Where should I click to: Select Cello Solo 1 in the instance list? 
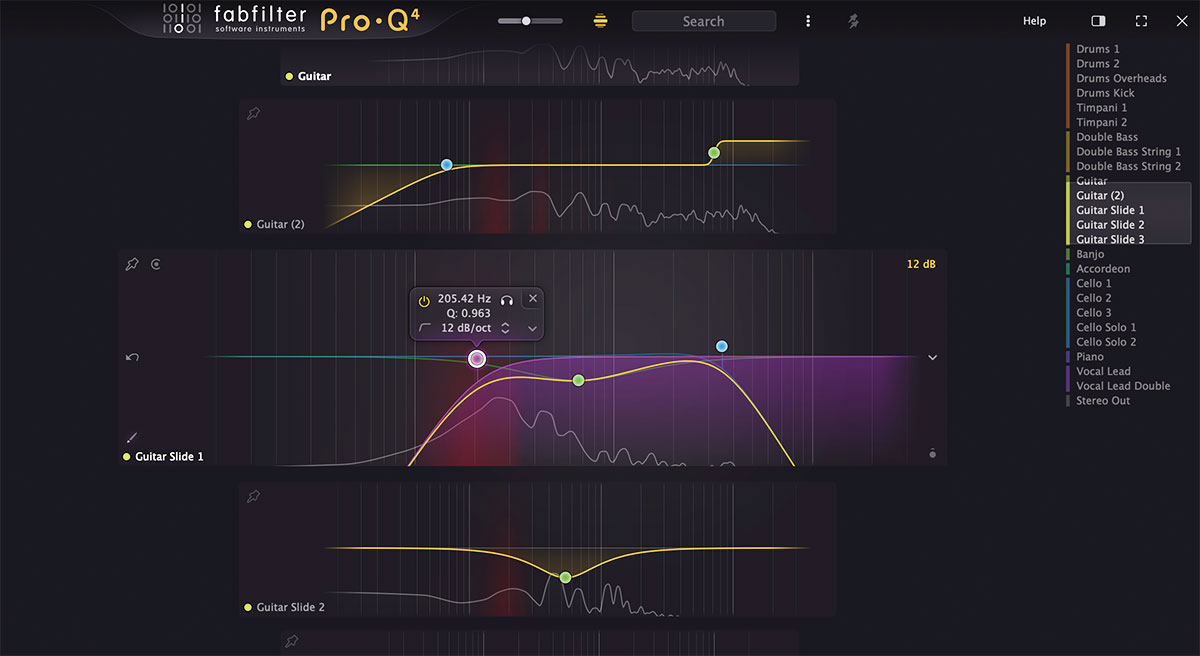[1106, 327]
